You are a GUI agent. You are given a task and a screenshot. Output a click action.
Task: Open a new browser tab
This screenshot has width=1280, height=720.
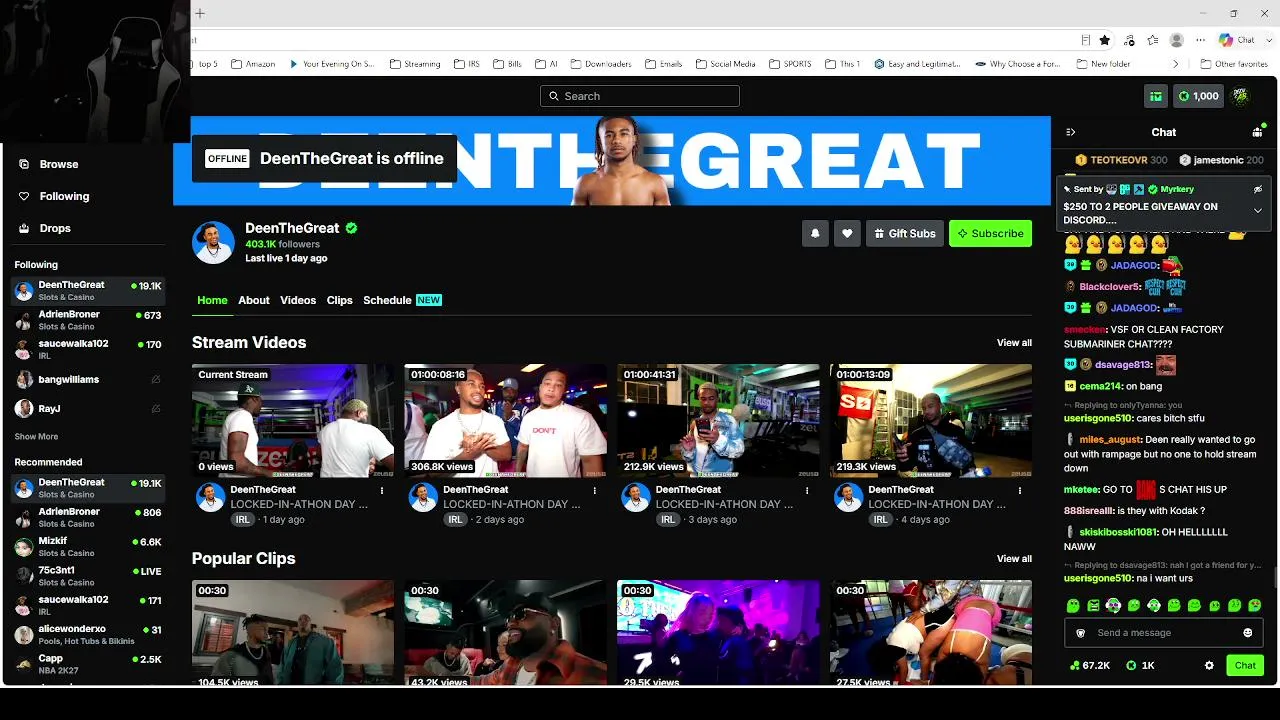[200, 13]
